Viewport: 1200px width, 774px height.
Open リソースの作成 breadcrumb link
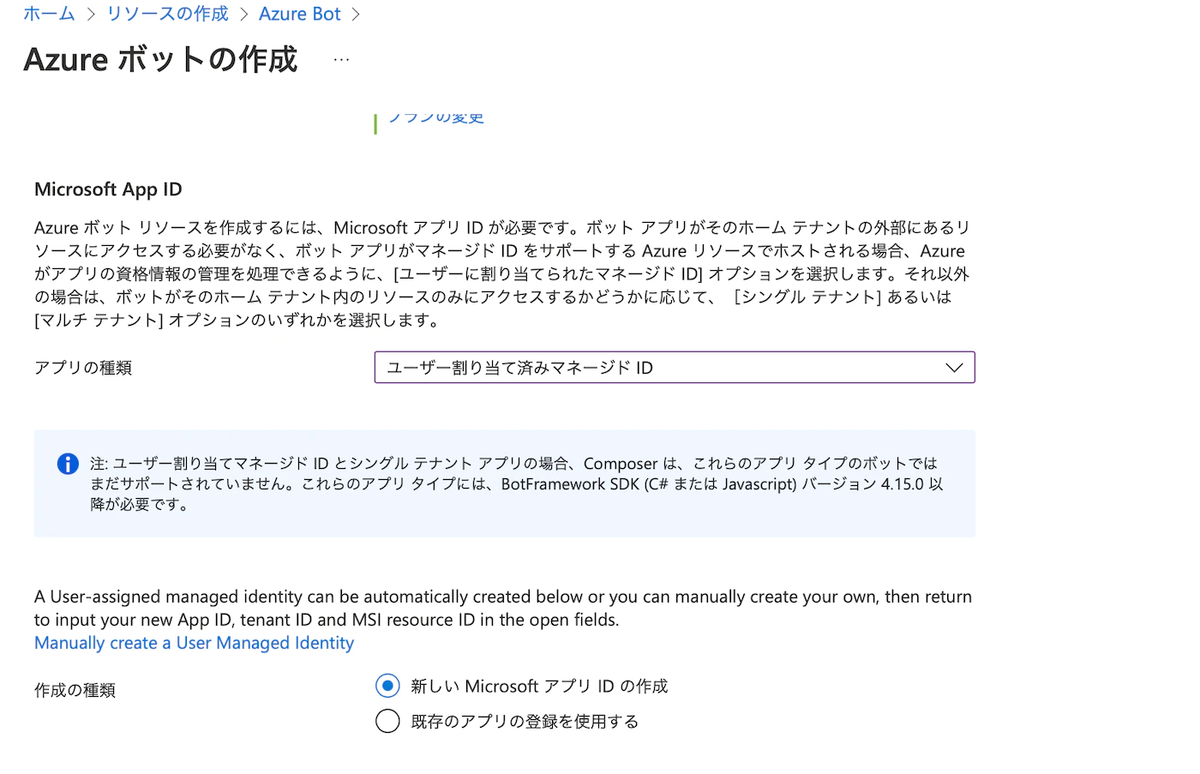pyautogui.click(x=168, y=14)
